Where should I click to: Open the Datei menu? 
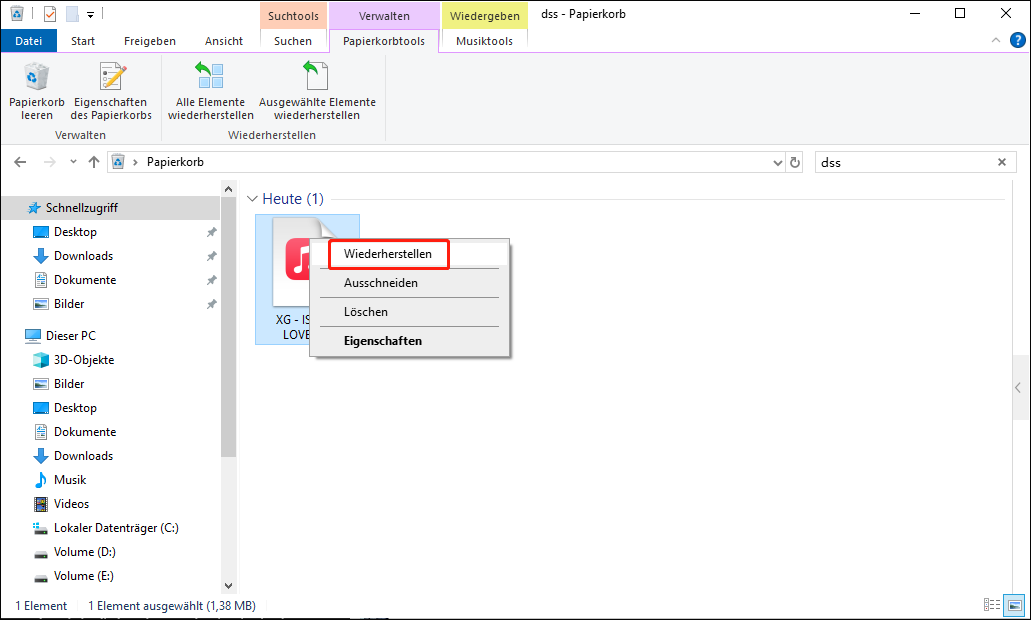[28, 41]
